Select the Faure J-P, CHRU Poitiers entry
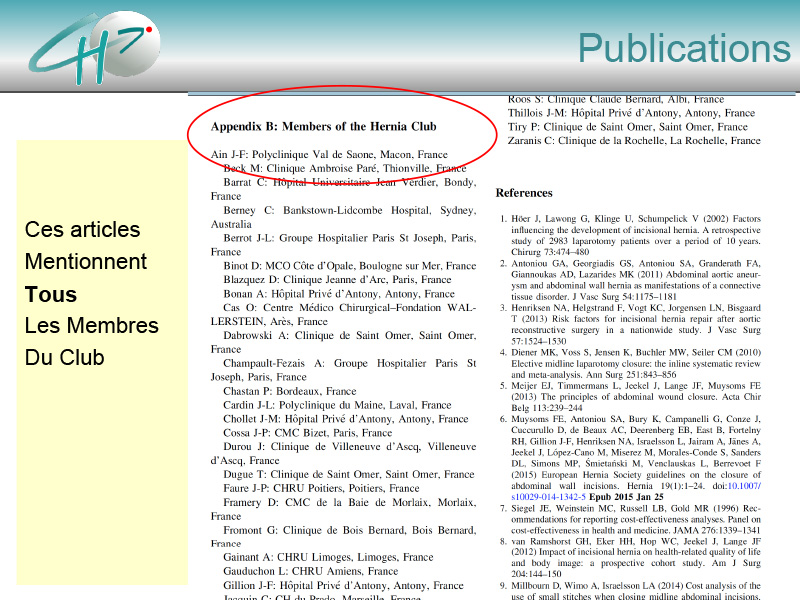This screenshot has height=600, width=800. (x=321, y=488)
